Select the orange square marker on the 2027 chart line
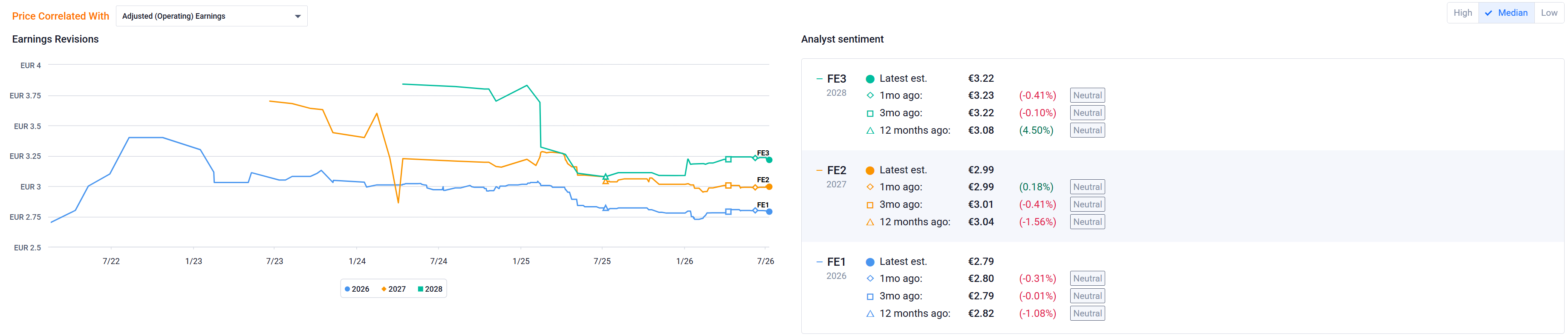 point(728,185)
